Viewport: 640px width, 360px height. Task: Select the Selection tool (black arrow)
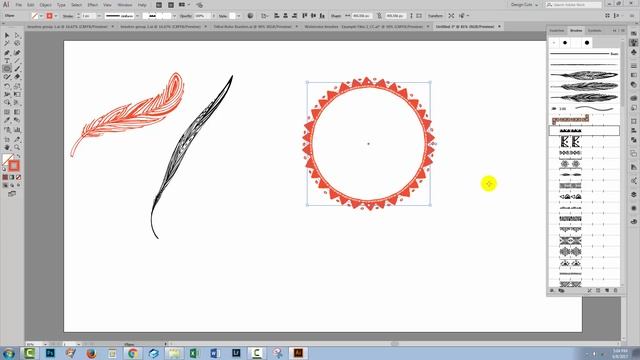(x=7, y=36)
